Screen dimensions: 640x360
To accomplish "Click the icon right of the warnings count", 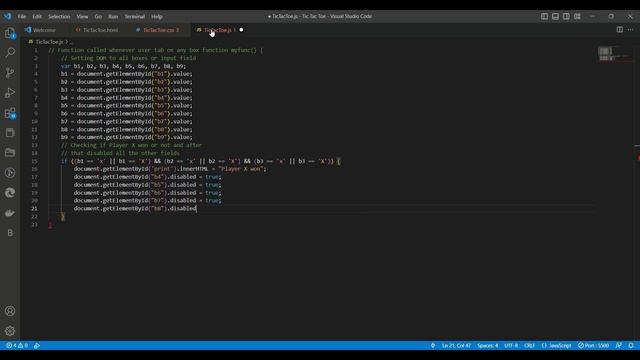I will [x=37, y=345].
